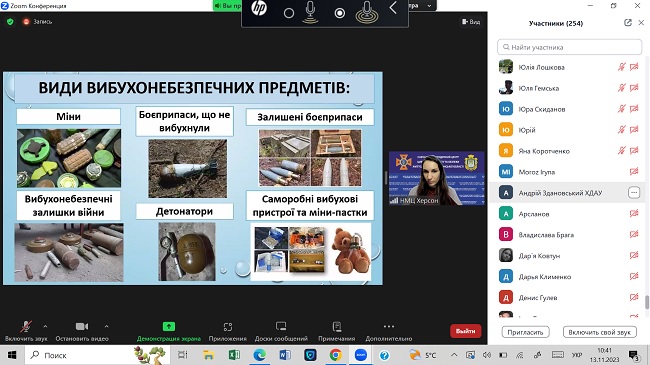Viewport: 650px width, 365px height.
Task: Select HP wide-range microphone radio button
Action: coord(340,13)
